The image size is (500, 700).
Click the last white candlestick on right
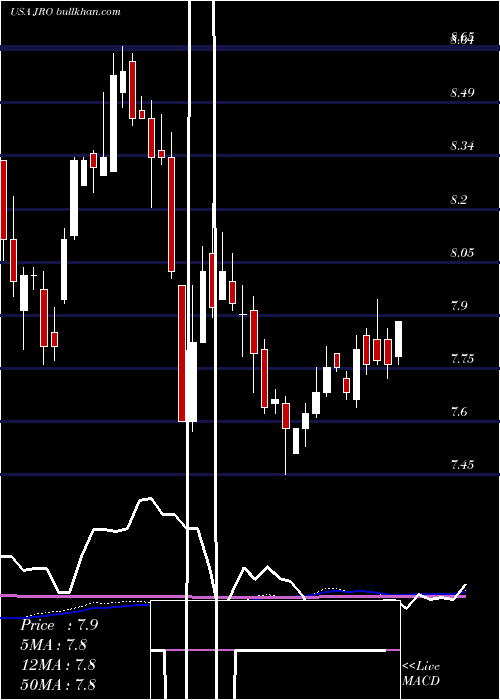click(398, 339)
